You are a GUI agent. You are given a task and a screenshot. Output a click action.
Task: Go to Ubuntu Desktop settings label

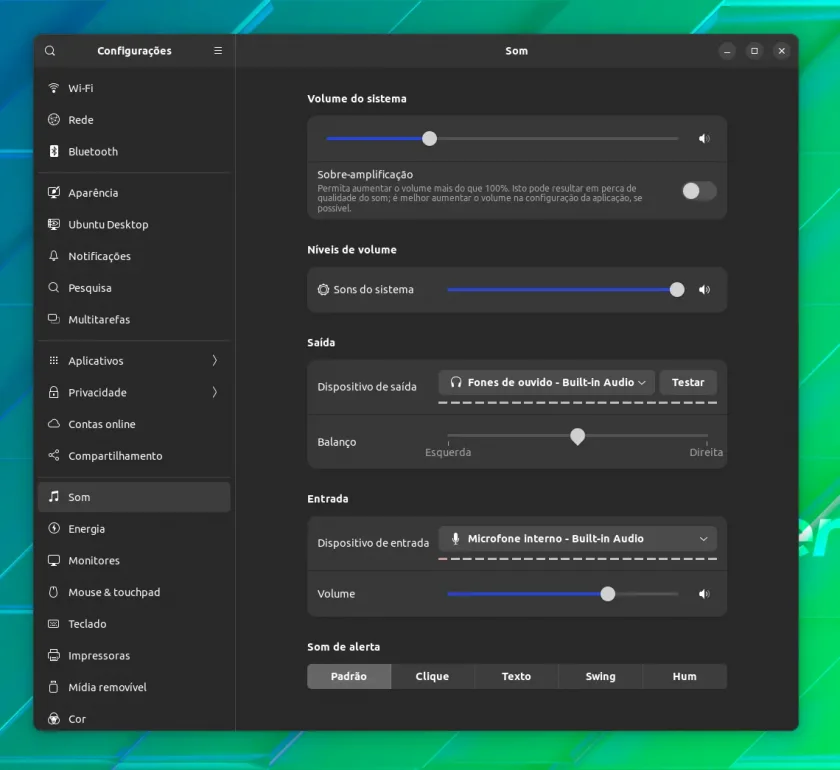pyautogui.click(x=108, y=225)
